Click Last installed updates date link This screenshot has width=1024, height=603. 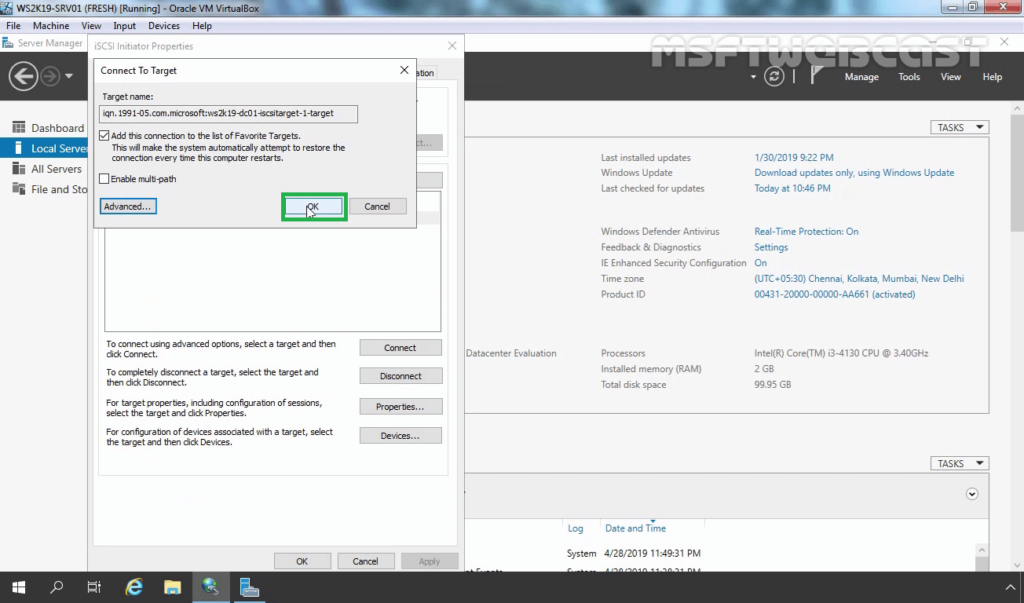pos(793,157)
